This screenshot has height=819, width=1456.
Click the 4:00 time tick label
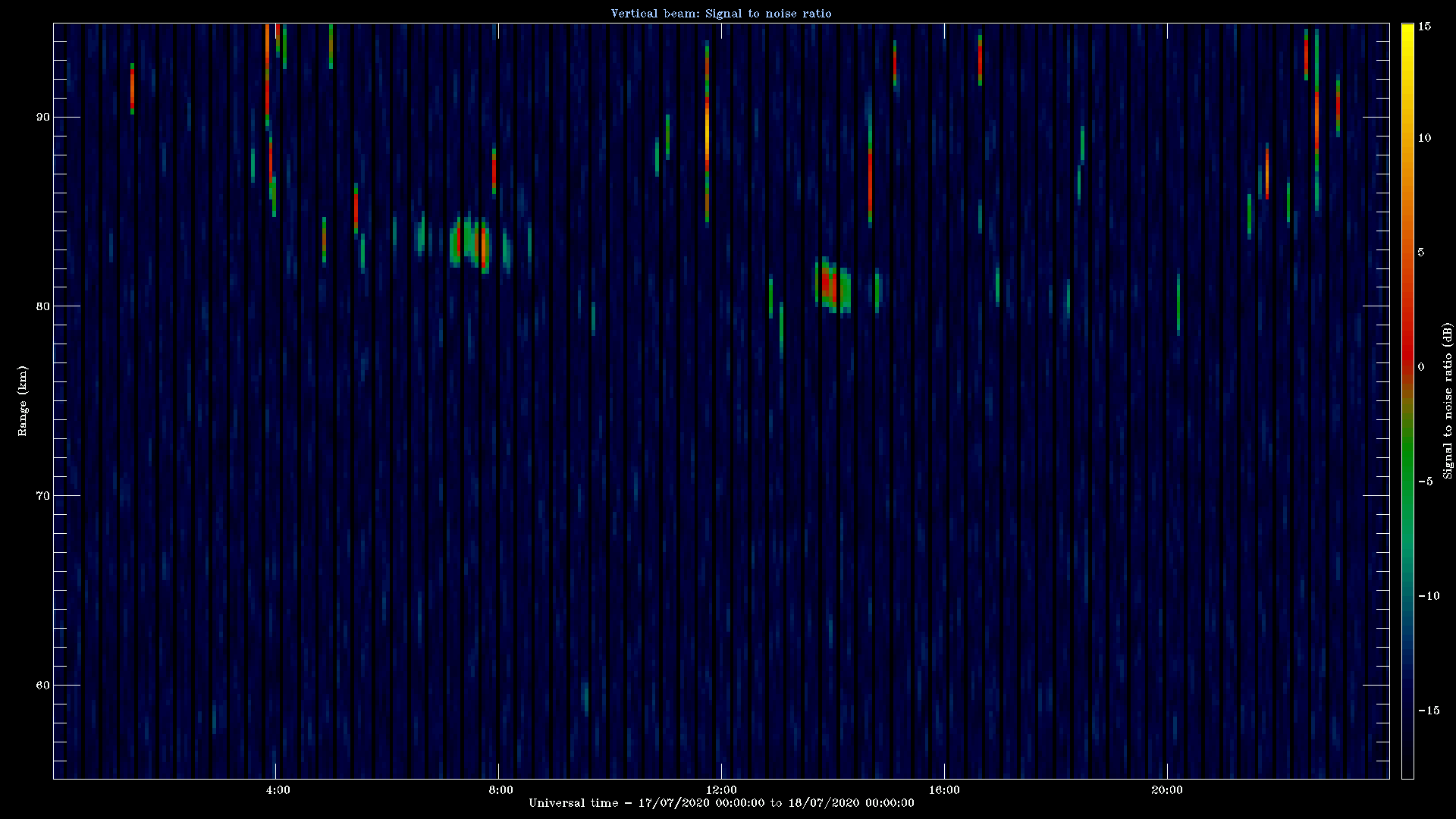278,790
